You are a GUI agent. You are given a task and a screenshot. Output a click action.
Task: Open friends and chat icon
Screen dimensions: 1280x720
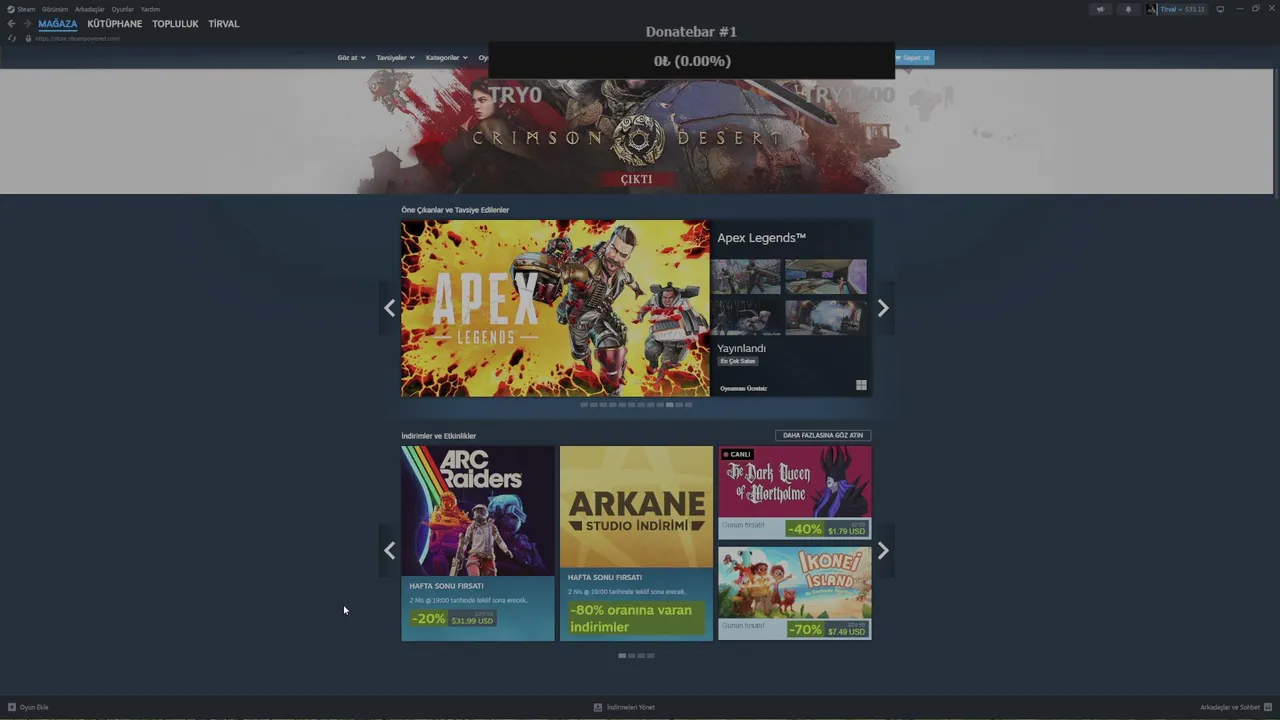pyautogui.click(x=1268, y=707)
